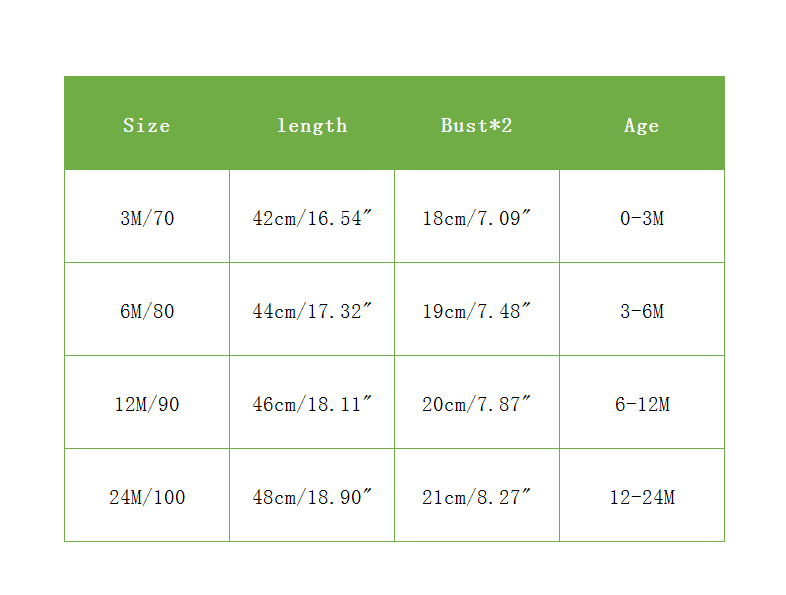Select the 19cm/7.48″ bust cell
The height and width of the screenshot is (595, 786).
point(477,311)
